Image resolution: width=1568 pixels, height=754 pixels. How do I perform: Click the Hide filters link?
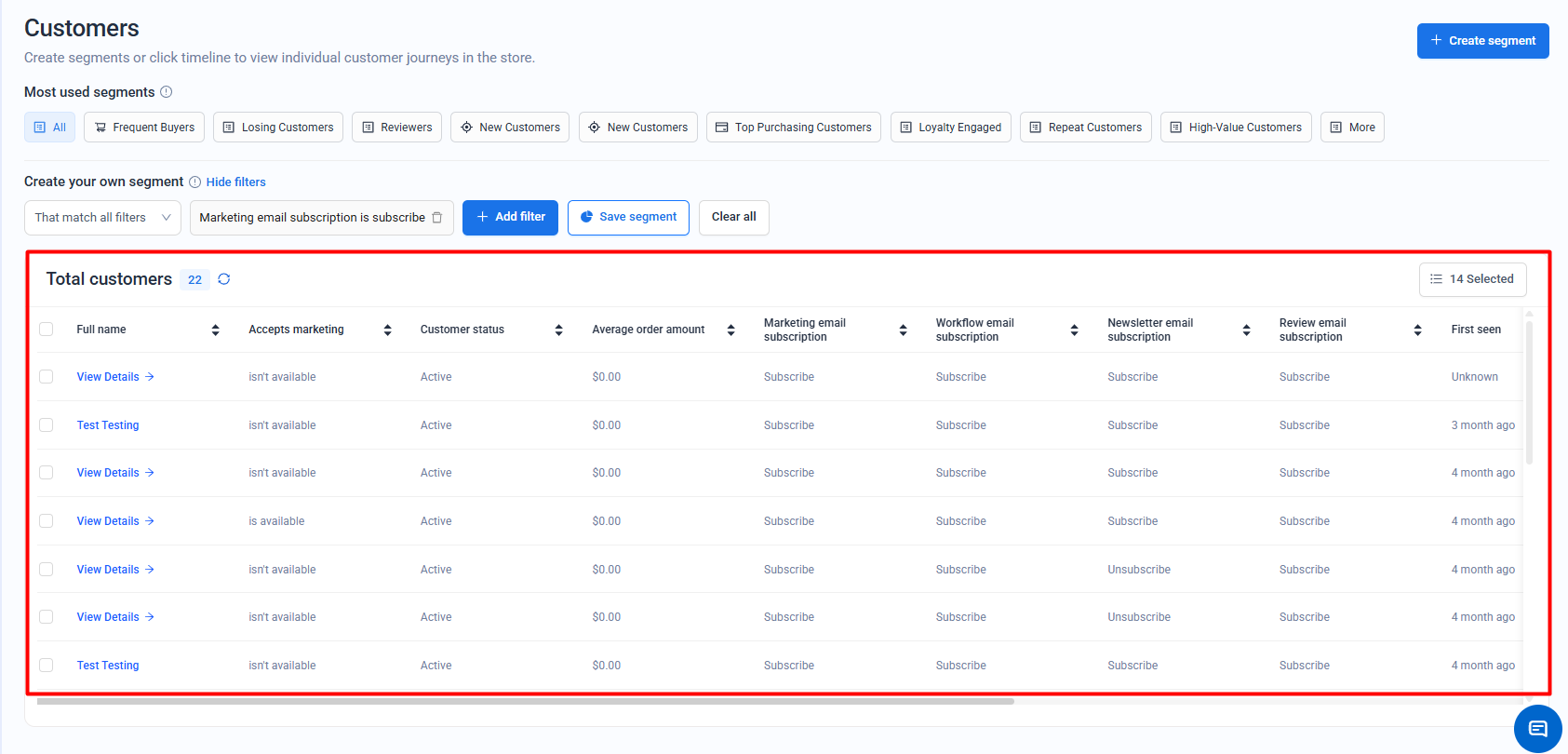(236, 182)
